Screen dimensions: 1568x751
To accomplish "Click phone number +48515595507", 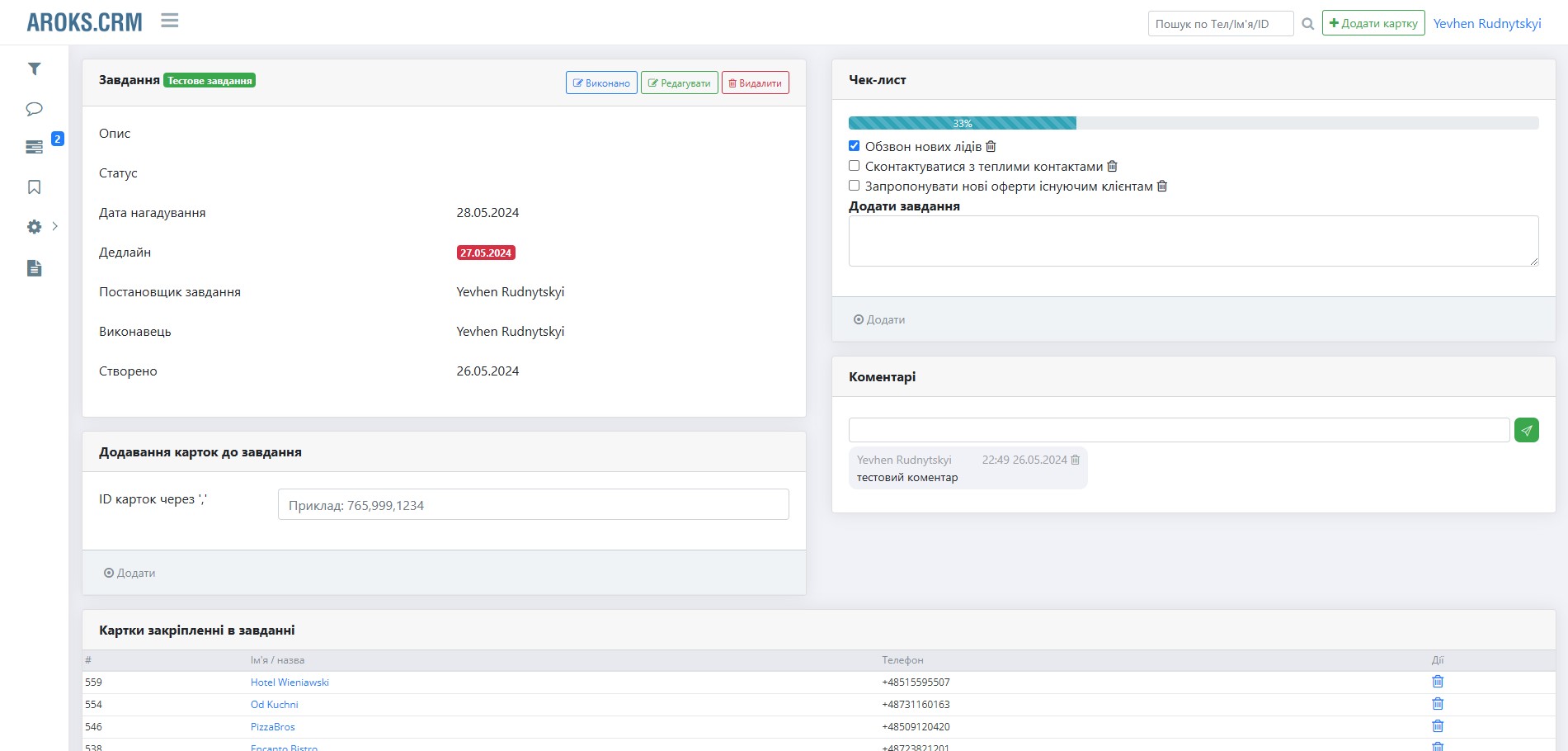I will 916,683.
